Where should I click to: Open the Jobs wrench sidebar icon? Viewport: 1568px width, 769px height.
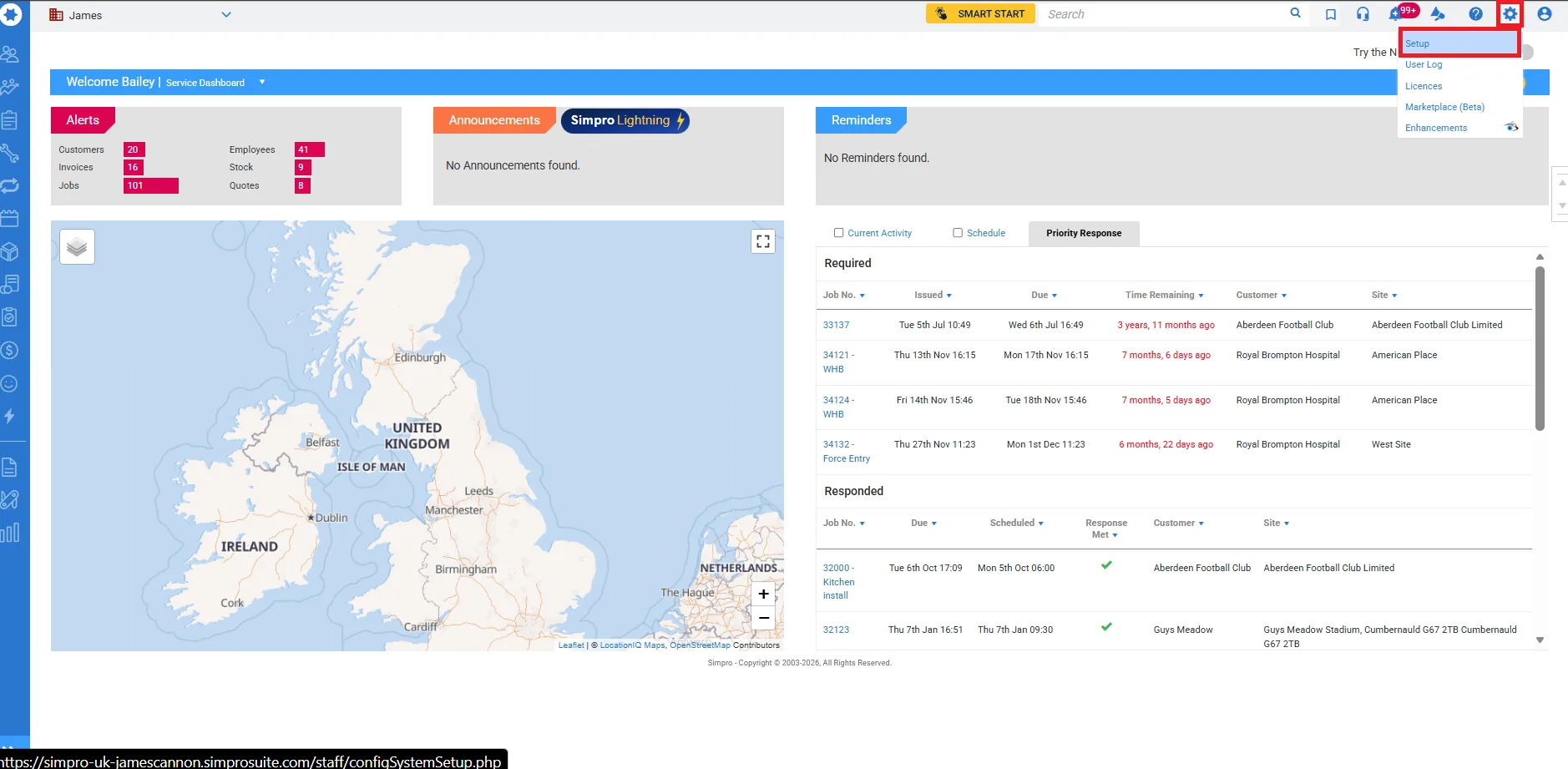point(10,153)
